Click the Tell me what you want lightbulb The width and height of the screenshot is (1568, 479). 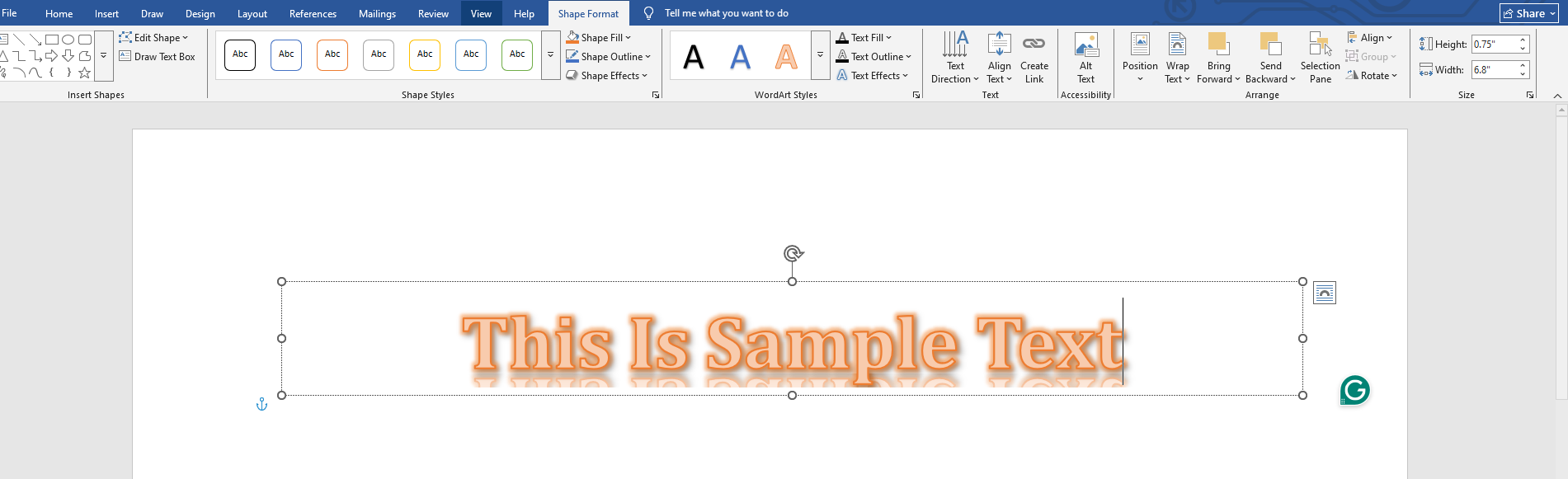click(x=648, y=13)
